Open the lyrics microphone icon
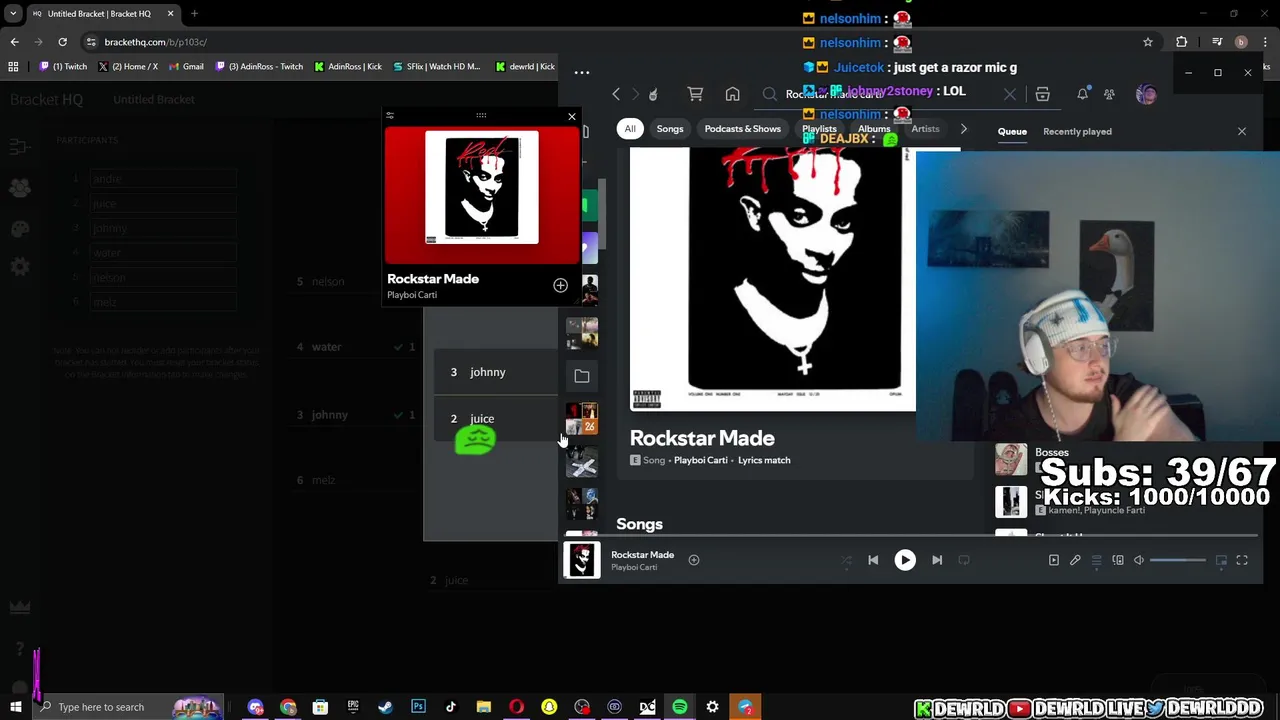This screenshot has width=1280, height=720. [1075, 560]
